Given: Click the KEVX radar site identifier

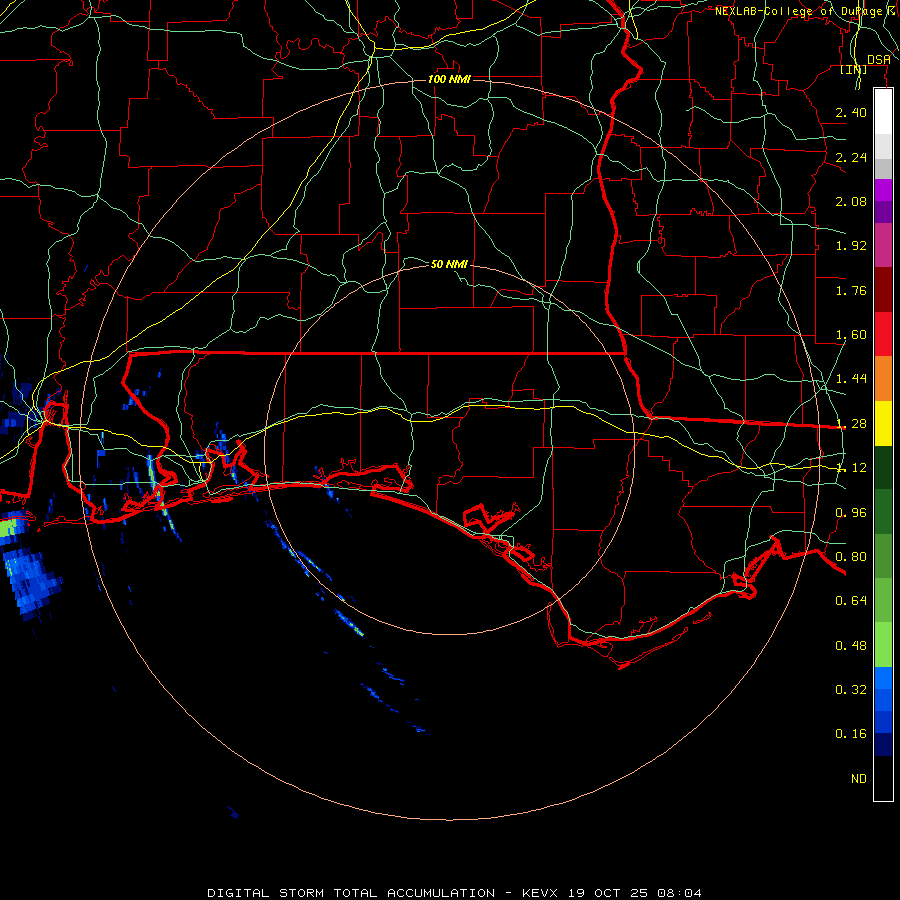Looking at the screenshot, I should (x=541, y=893).
